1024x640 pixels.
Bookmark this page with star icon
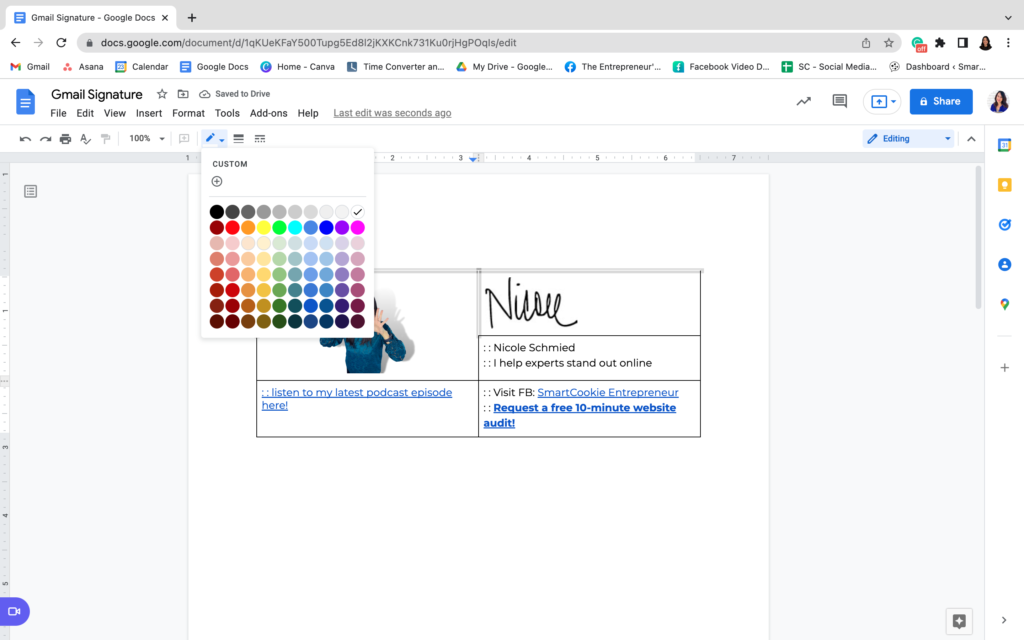888,43
